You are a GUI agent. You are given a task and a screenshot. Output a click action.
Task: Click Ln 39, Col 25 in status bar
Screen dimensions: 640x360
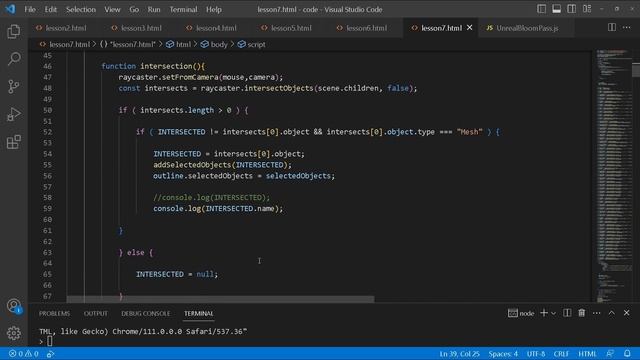[460, 353]
